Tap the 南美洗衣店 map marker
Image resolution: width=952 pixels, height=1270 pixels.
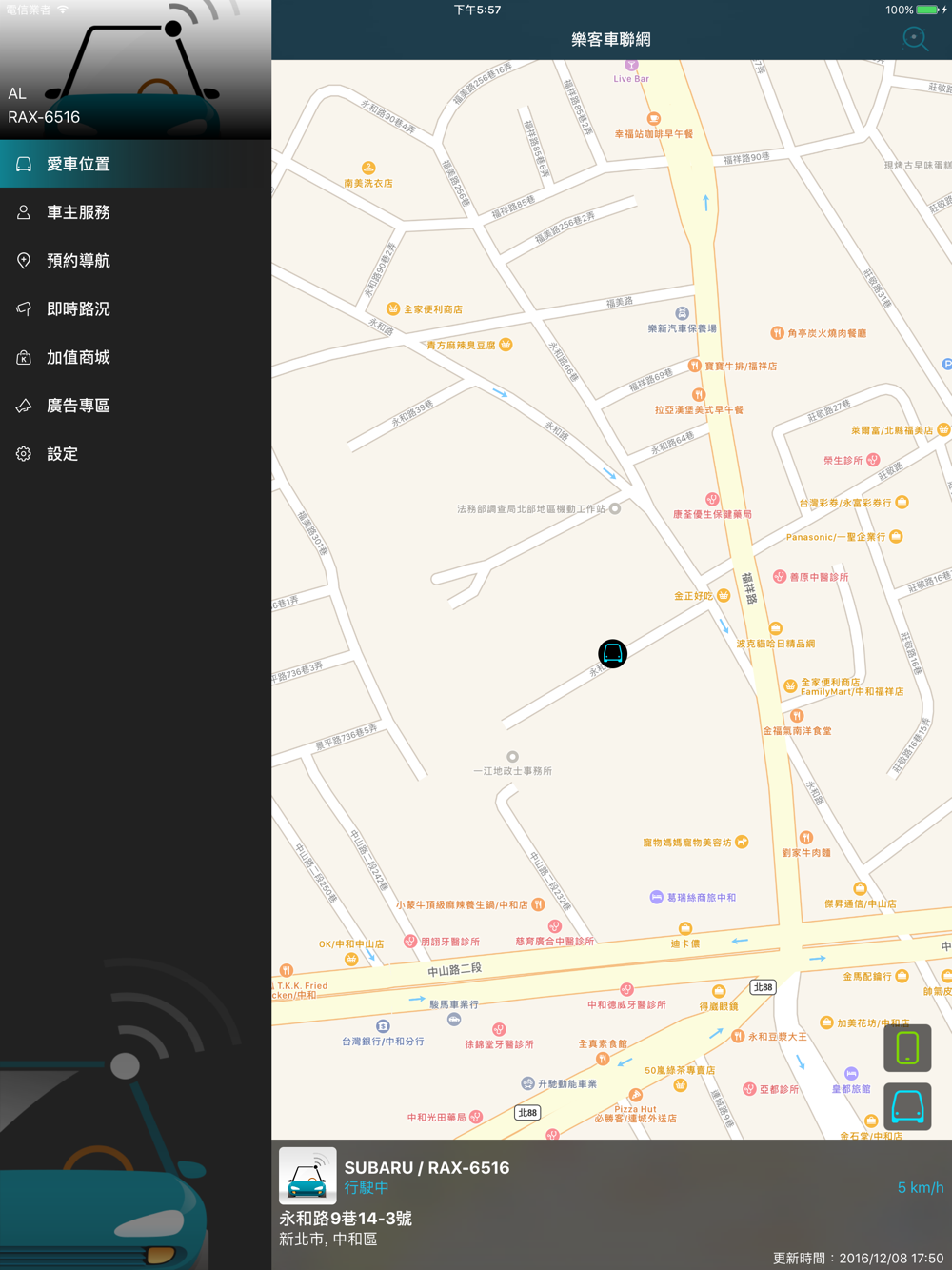click(x=368, y=169)
